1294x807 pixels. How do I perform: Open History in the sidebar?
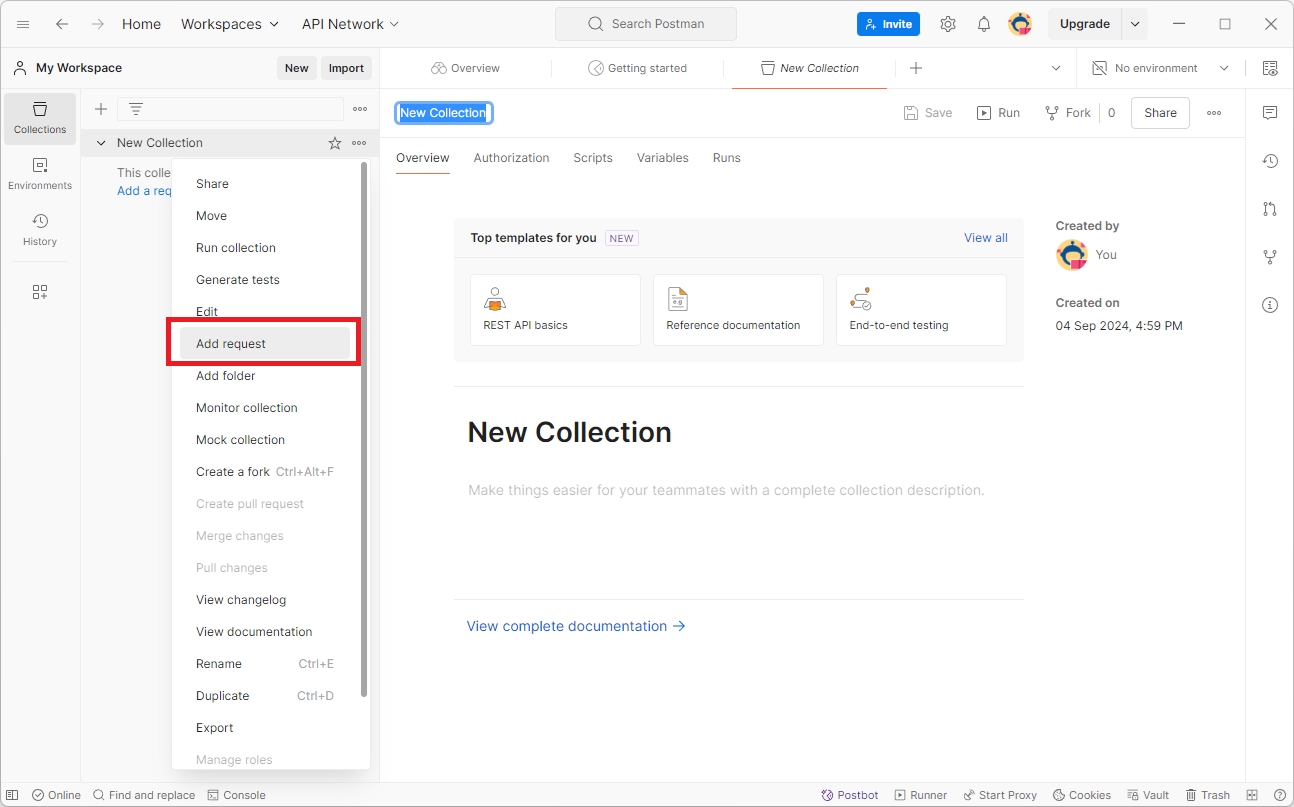(40, 230)
